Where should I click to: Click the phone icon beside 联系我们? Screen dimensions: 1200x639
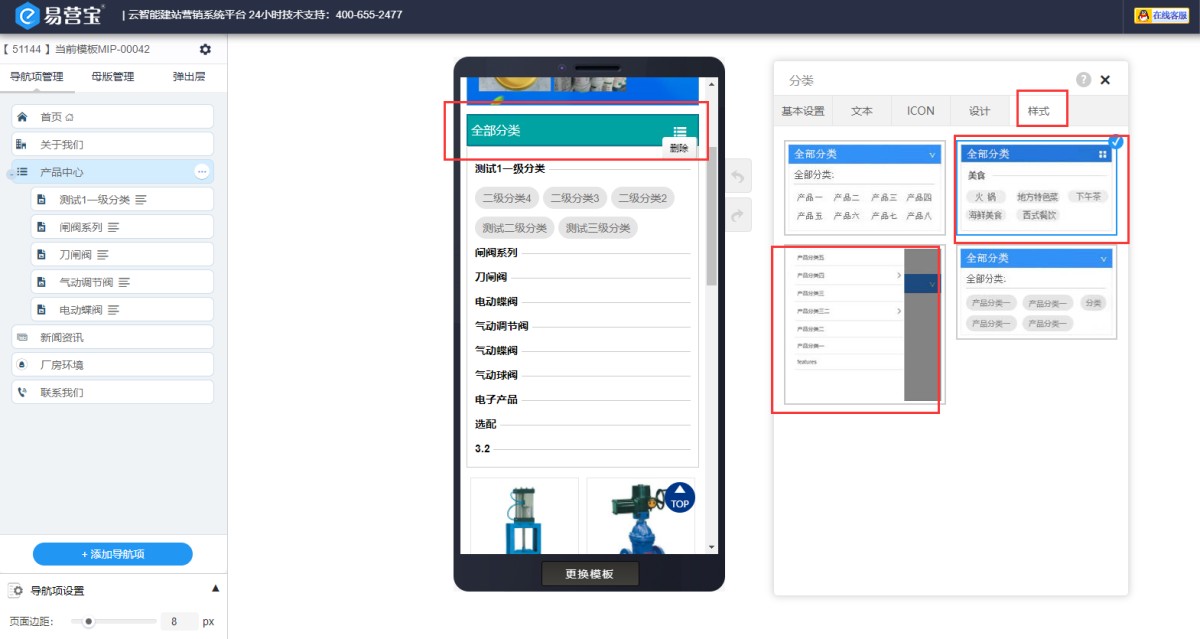tap(22, 392)
